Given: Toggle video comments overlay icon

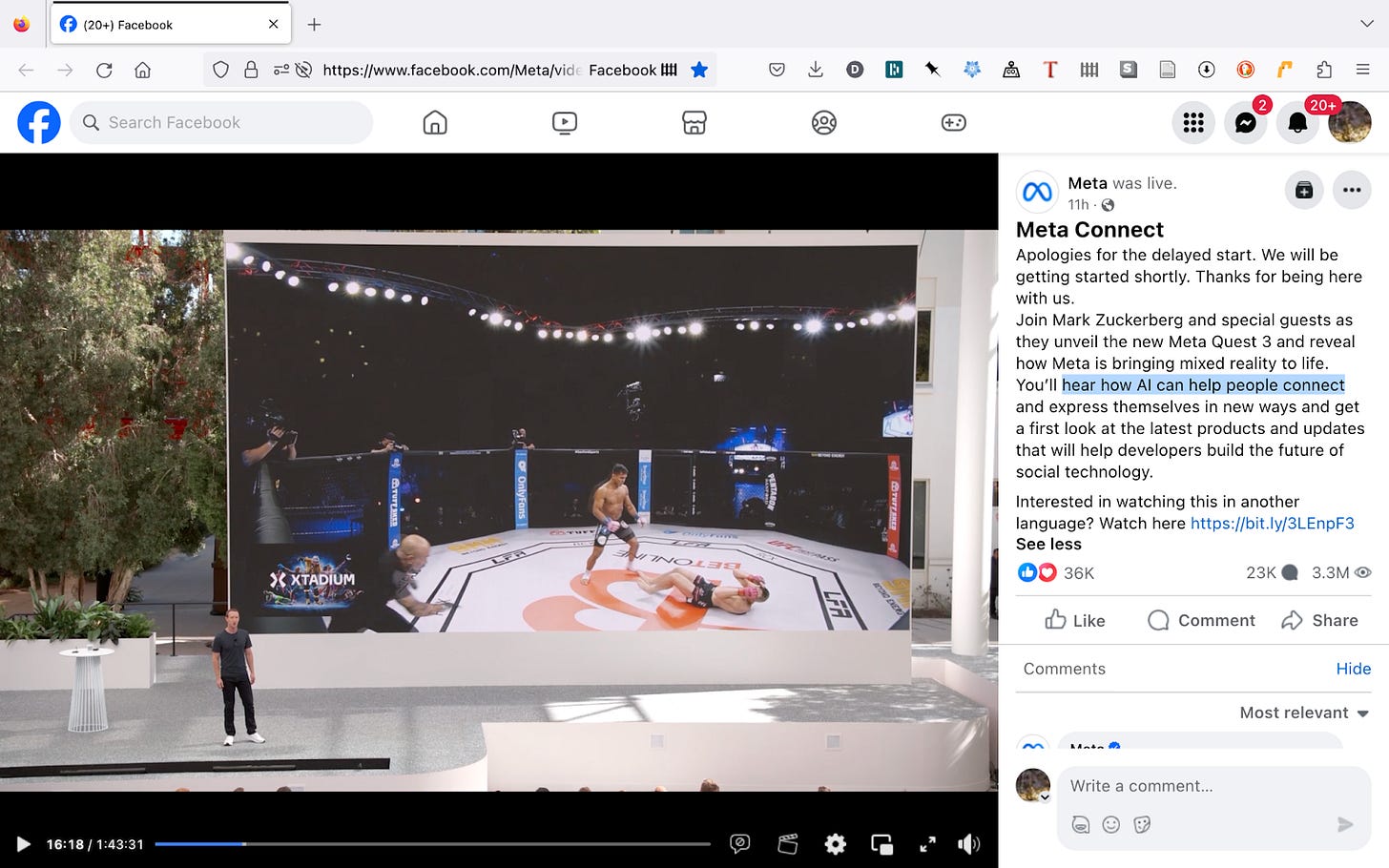Looking at the screenshot, I should point(739,844).
